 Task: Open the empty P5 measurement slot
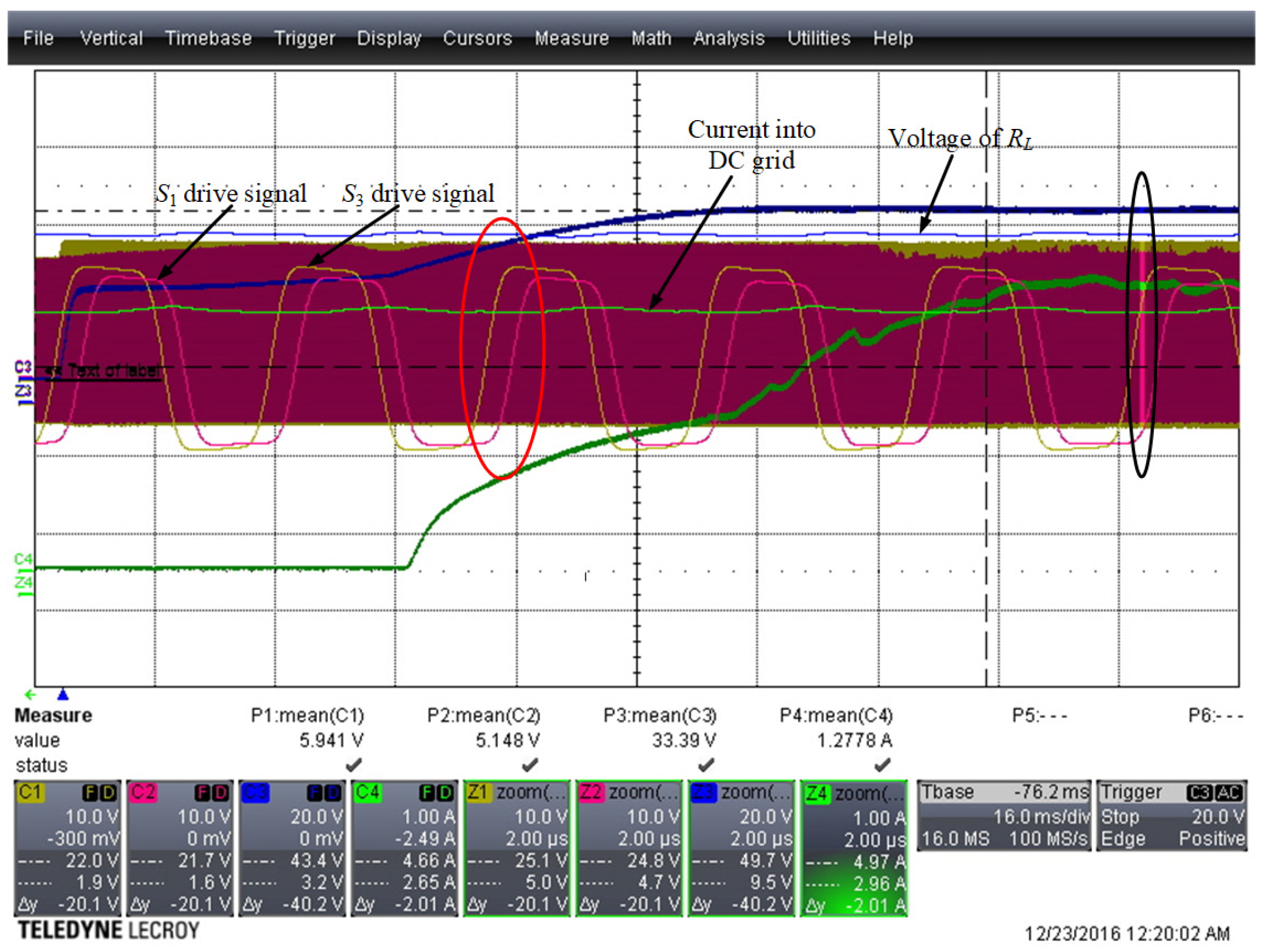coord(1039,716)
